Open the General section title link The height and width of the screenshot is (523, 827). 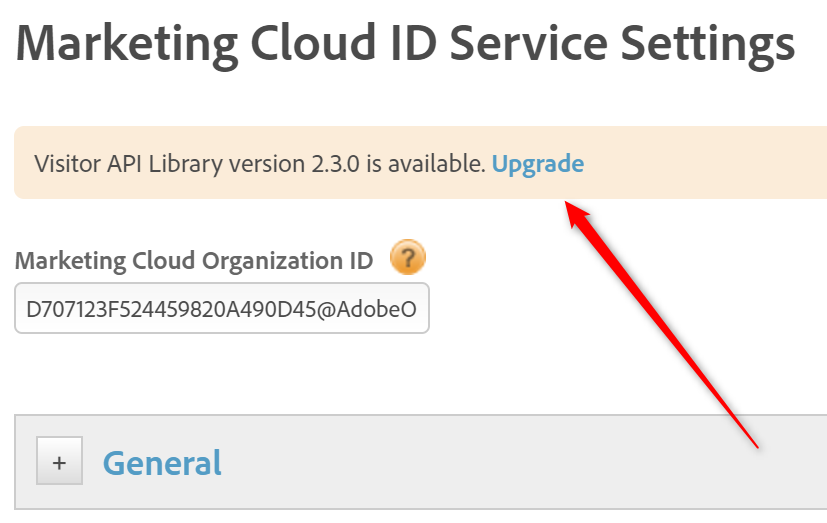[x=162, y=463]
